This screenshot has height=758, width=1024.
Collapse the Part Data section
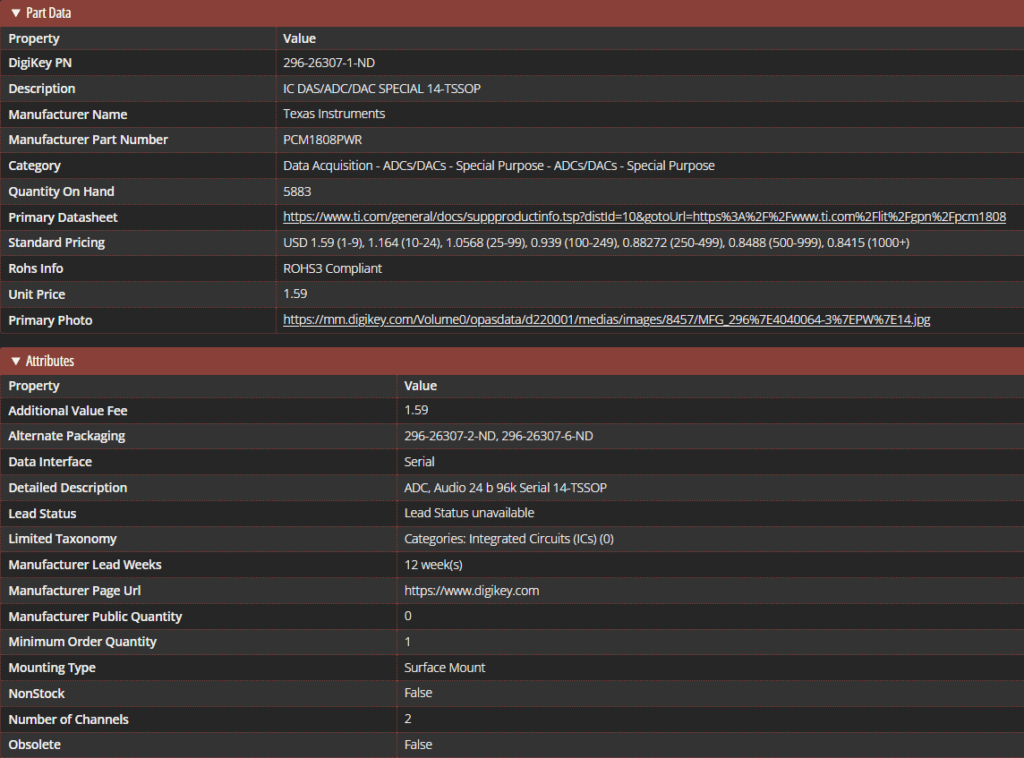(x=16, y=13)
